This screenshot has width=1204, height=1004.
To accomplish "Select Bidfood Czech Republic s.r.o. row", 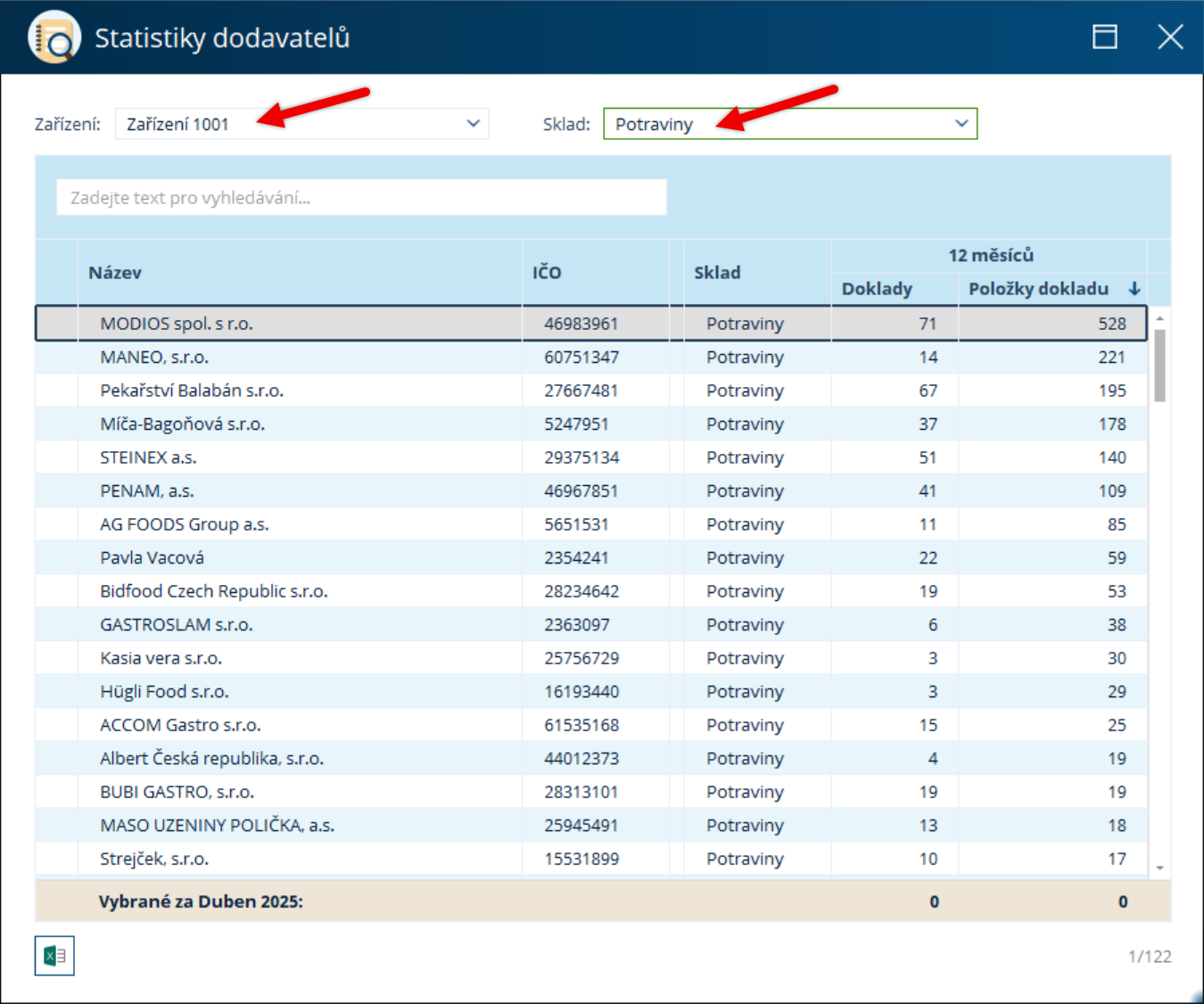I will [x=590, y=591].
